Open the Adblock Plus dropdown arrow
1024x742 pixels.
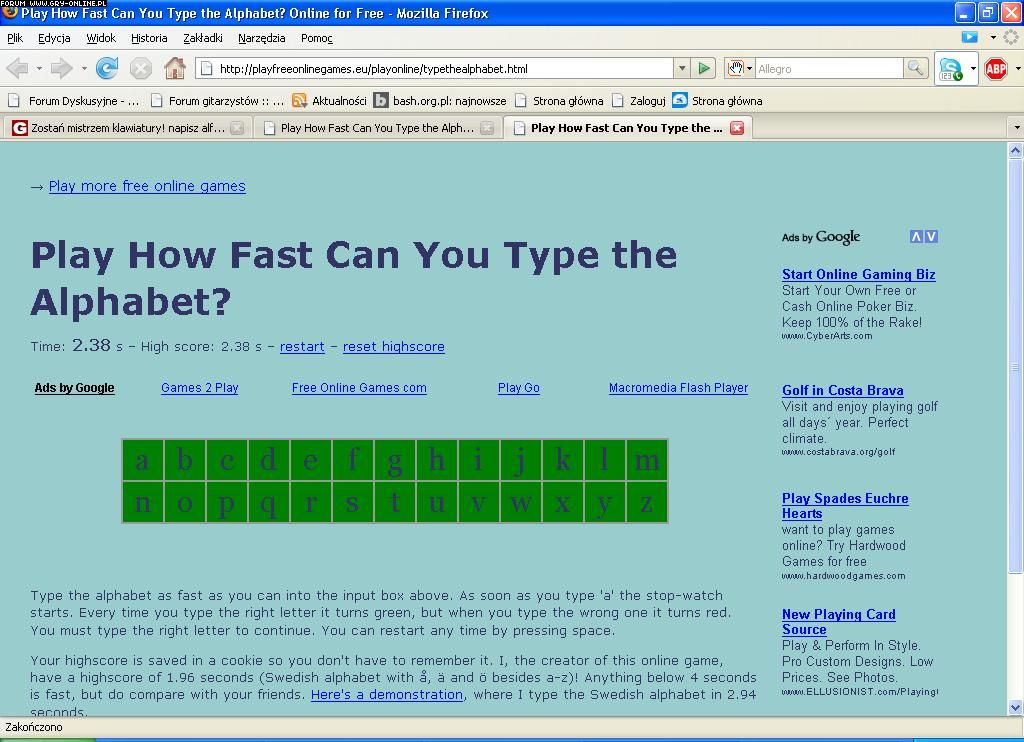[1017, 69]
